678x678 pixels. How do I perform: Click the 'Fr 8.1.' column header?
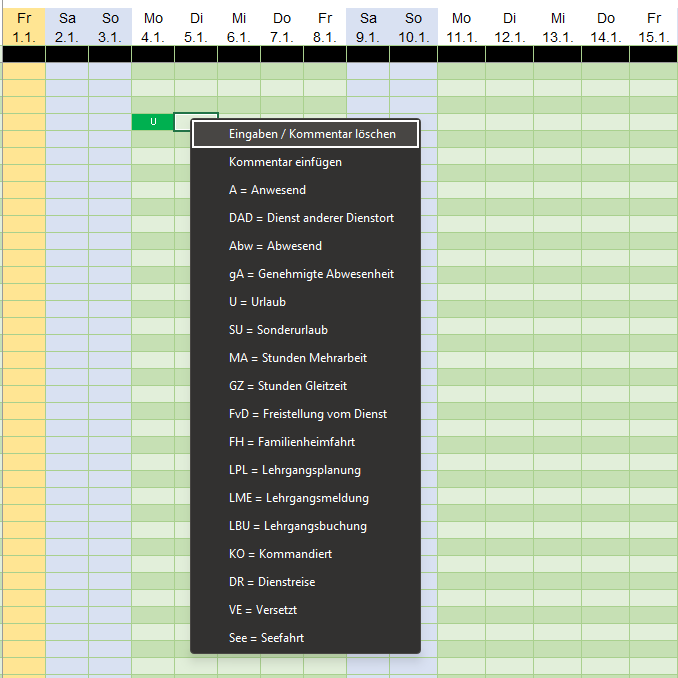point(325,27)
